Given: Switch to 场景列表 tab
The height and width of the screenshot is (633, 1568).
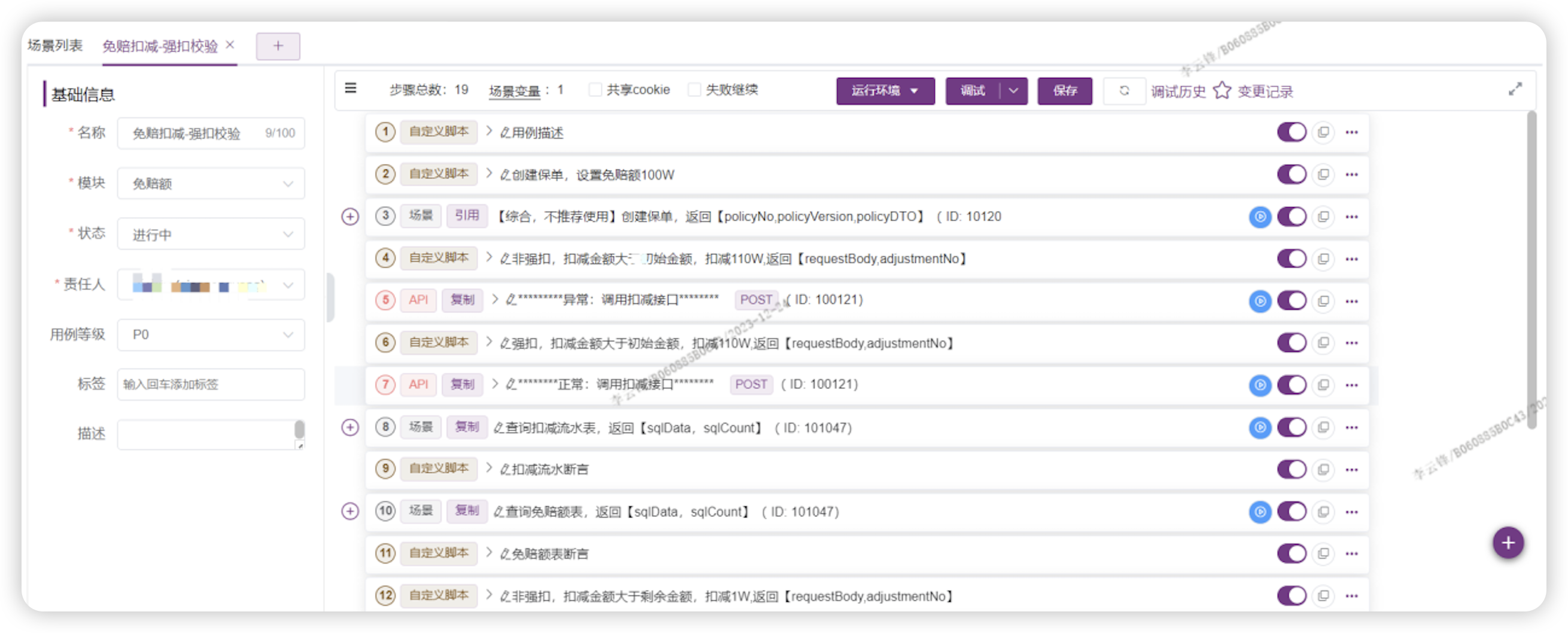Looking at the screenshot, I should 55,45.
